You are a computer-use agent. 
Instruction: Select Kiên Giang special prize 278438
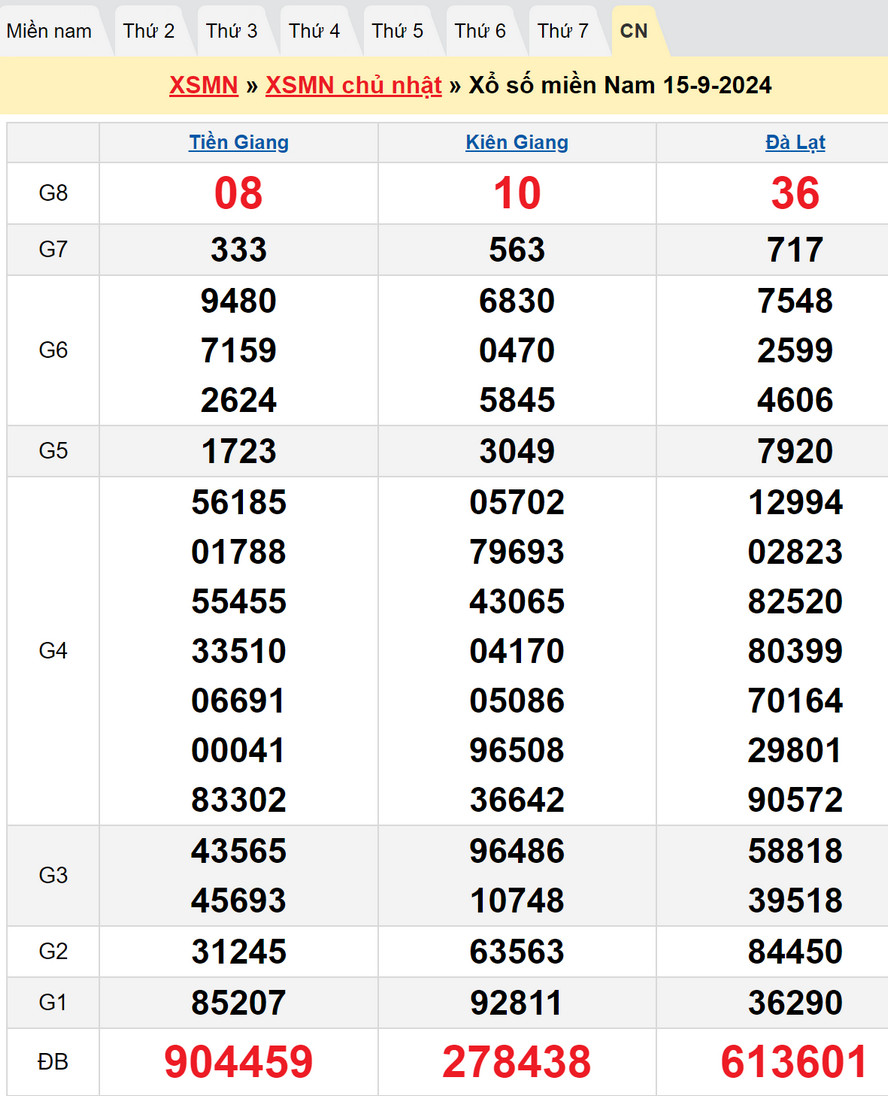coord(517,1062)
